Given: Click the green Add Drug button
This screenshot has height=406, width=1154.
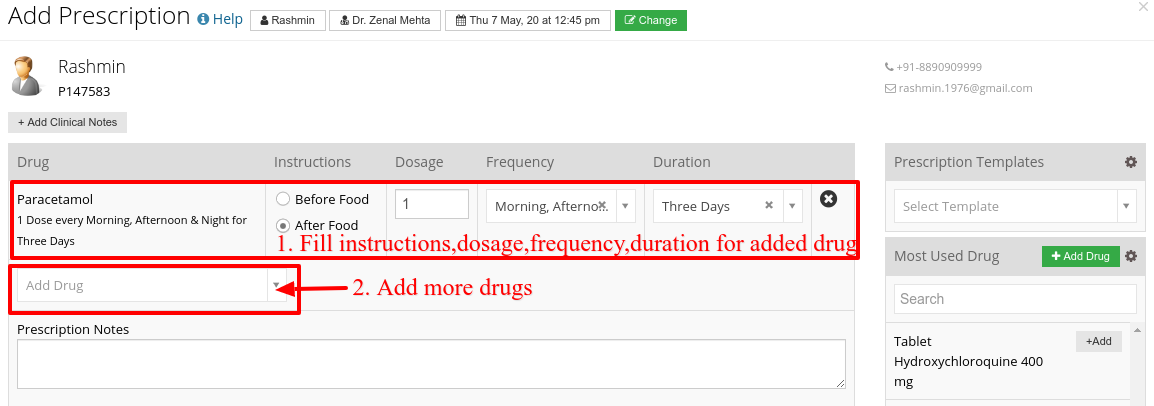Looking at the screenshot, I should point(1080,256).
